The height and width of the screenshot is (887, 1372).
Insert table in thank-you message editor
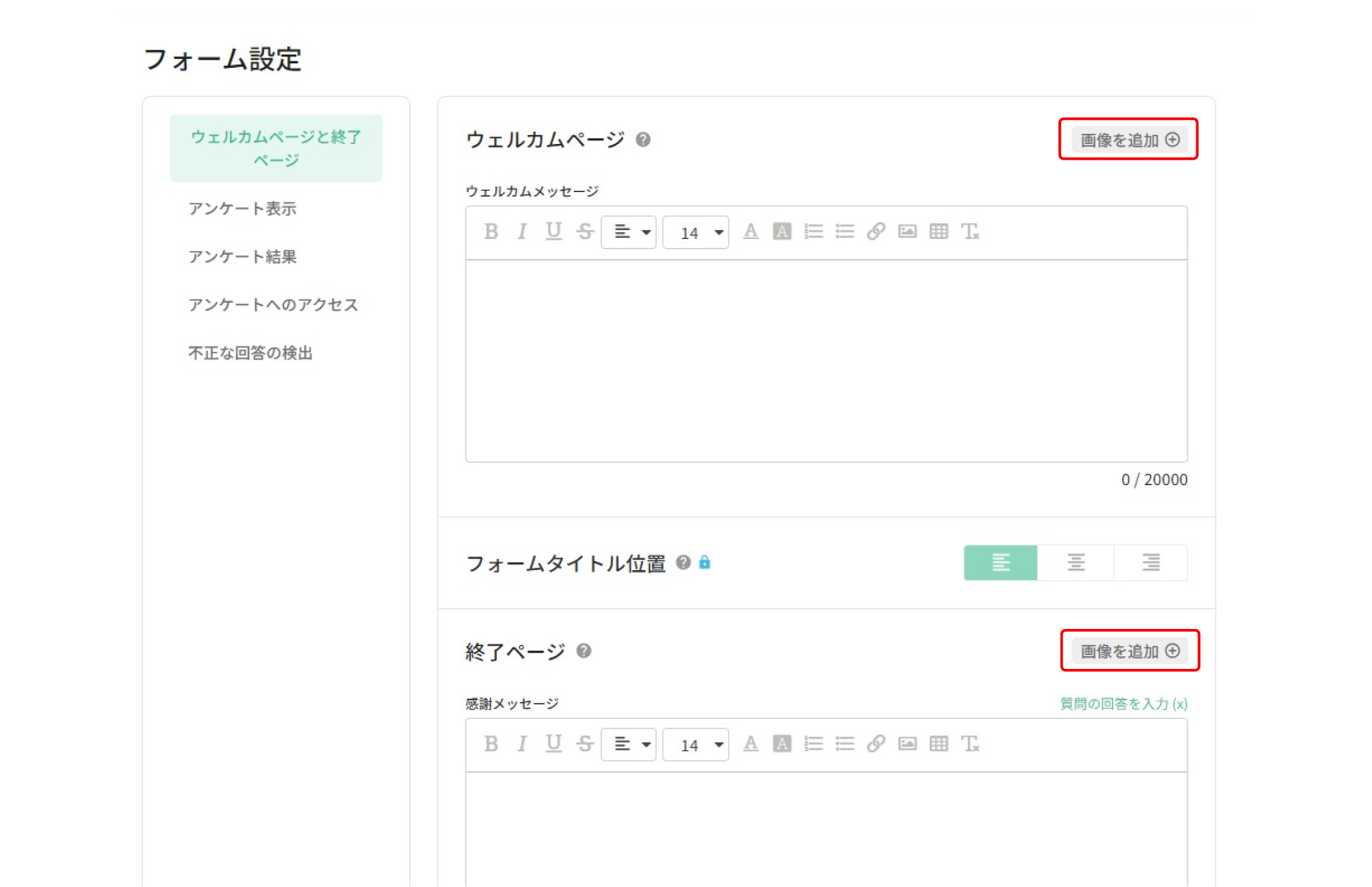pyautogui.click(x=939, y=744)
